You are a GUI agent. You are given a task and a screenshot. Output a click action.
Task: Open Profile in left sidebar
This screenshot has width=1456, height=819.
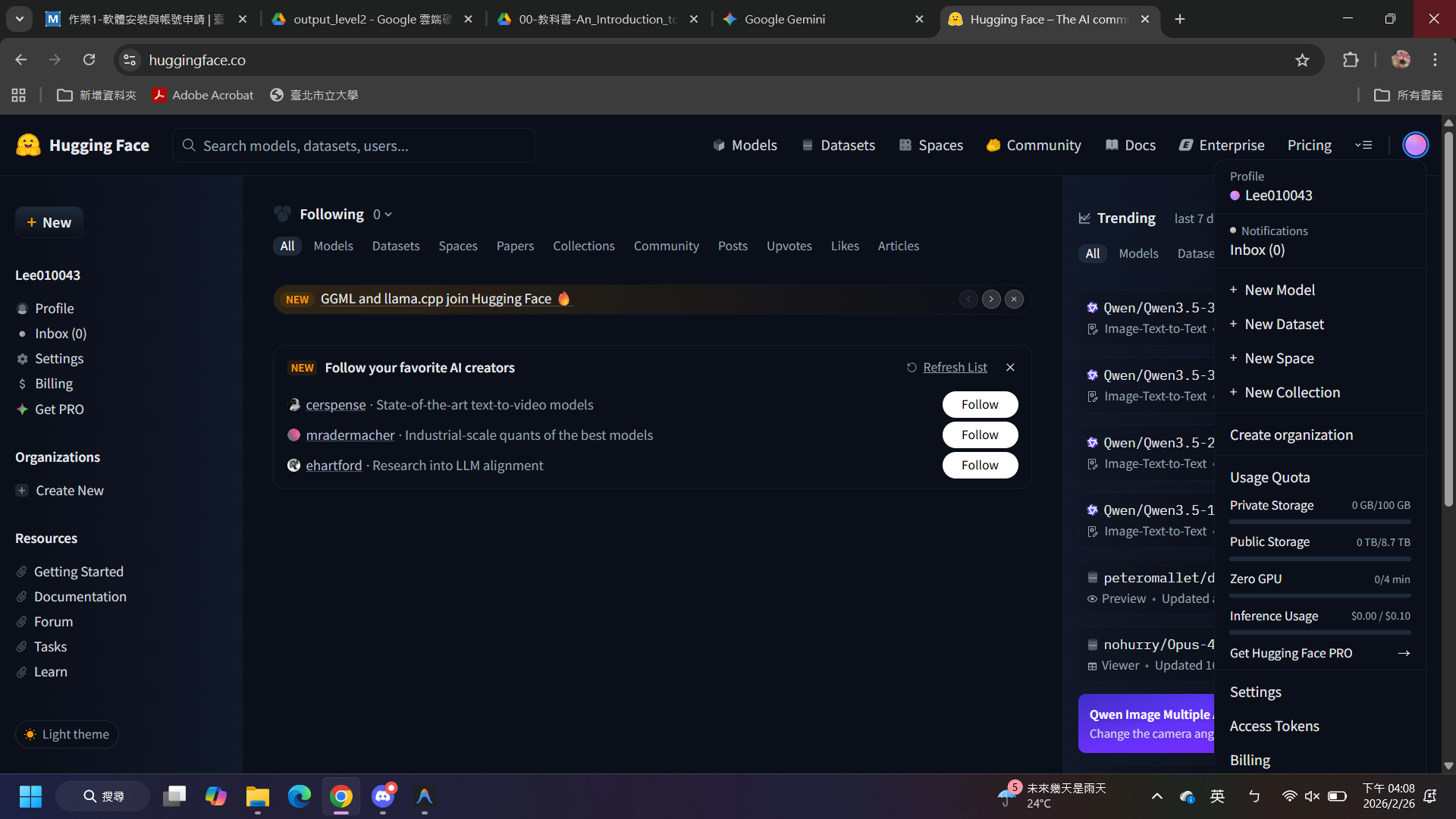point(45,308)
